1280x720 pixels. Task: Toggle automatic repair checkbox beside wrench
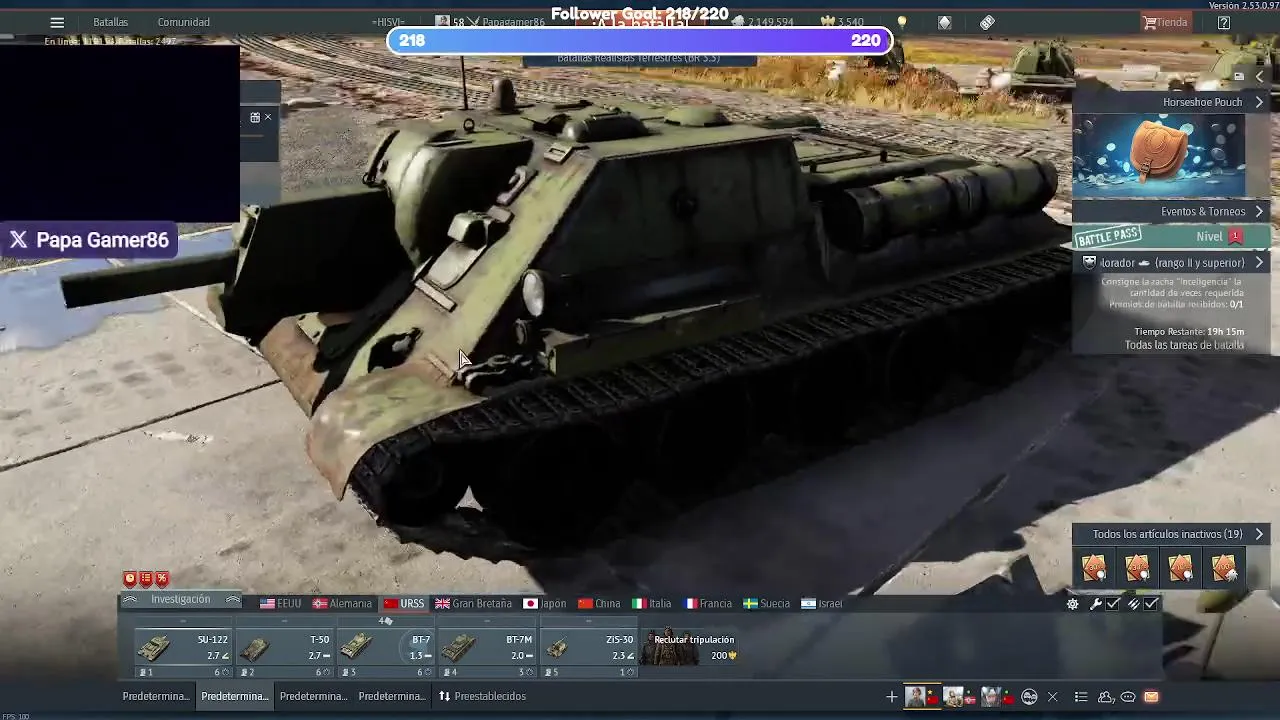pos(1113,604)
